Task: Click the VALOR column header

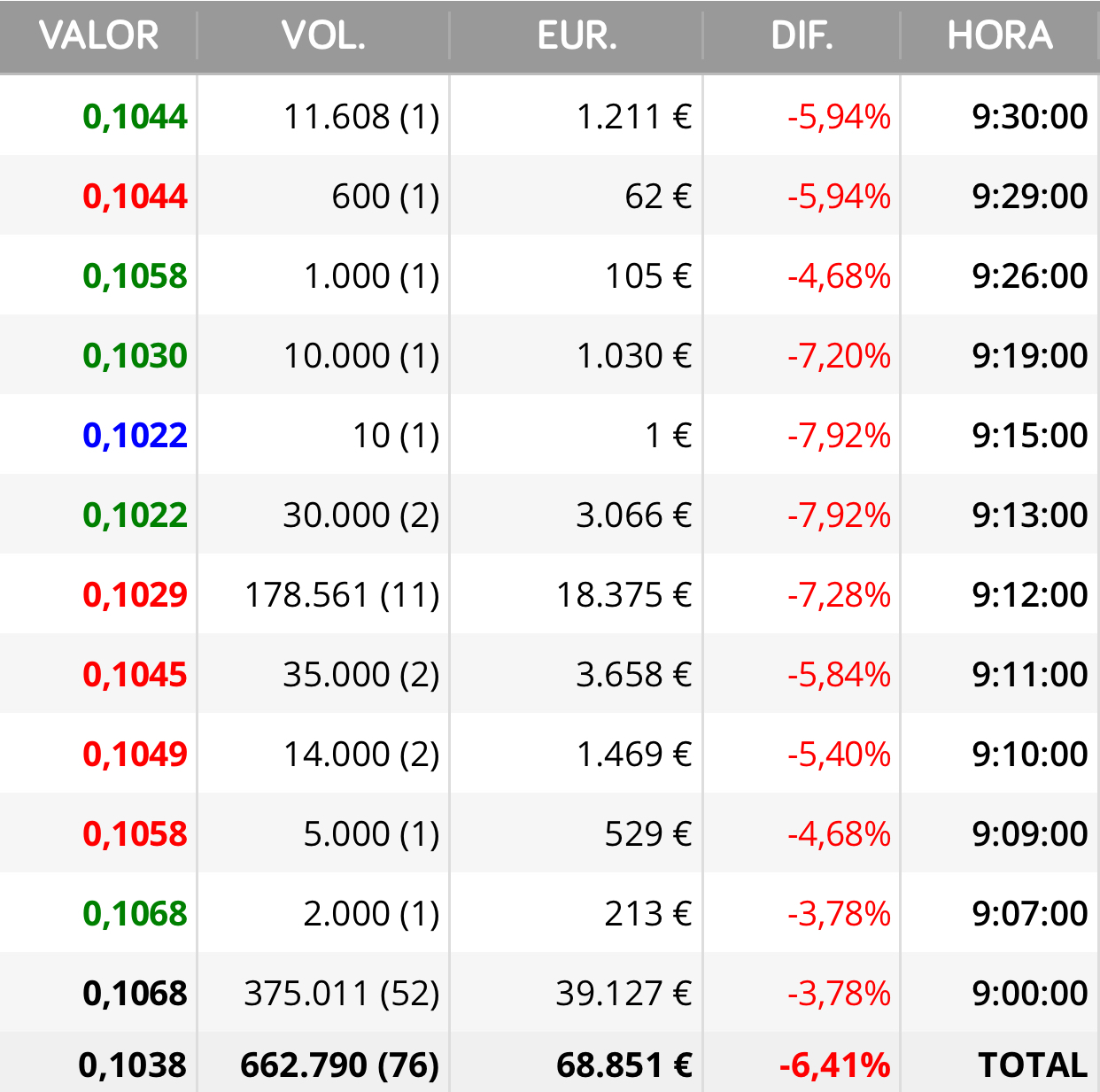Action: click(x=98, y=36)
